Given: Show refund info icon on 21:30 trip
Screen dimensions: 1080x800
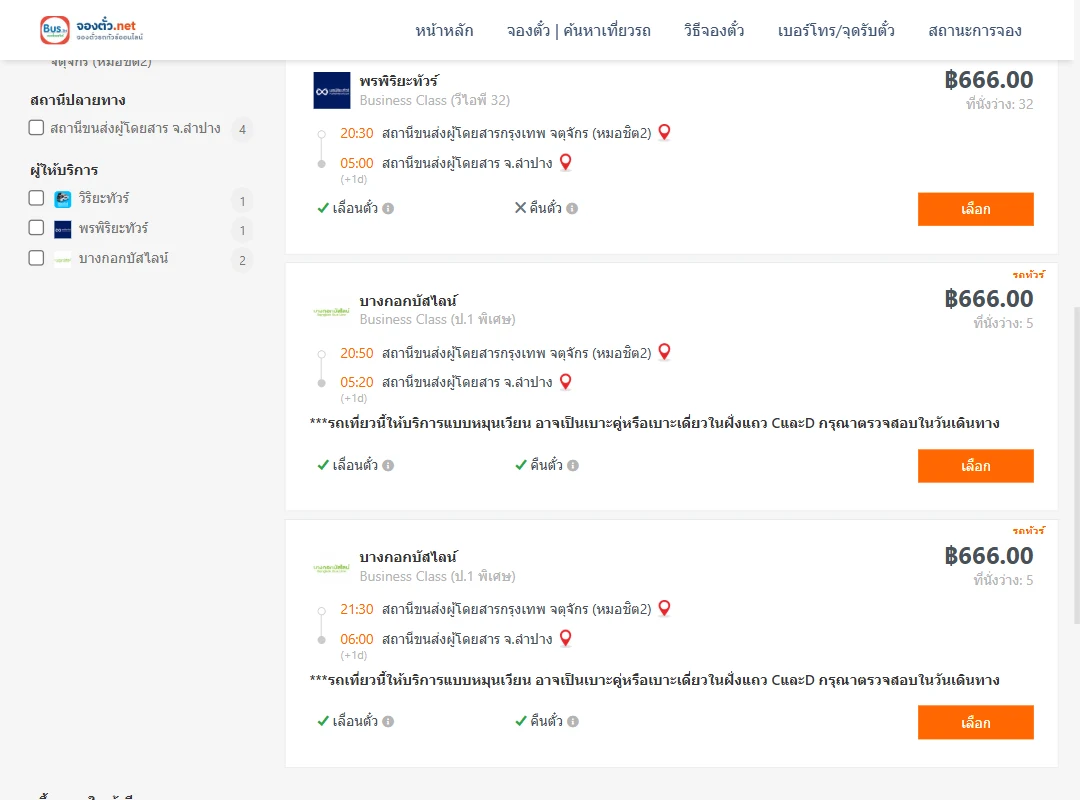Looking at the screenshot, I should (x=573, y=721).
